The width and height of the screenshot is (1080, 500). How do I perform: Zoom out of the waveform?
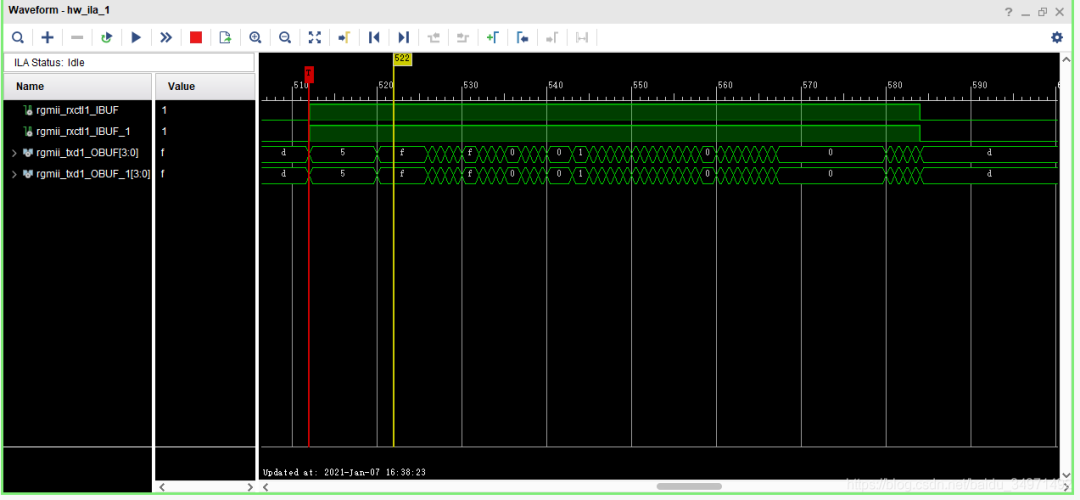(x=285, y=37)
